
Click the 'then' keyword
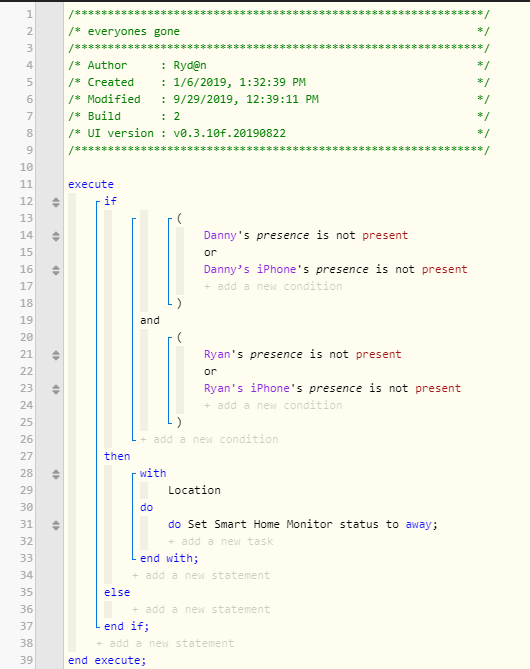click(117, 456)
